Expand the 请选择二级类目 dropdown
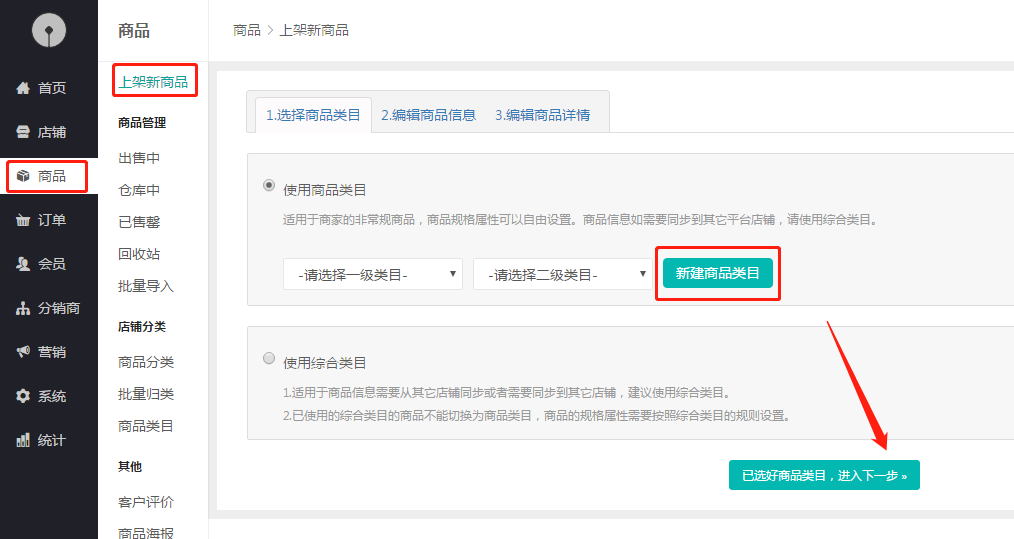The image size is (1014, 539). 562,274
